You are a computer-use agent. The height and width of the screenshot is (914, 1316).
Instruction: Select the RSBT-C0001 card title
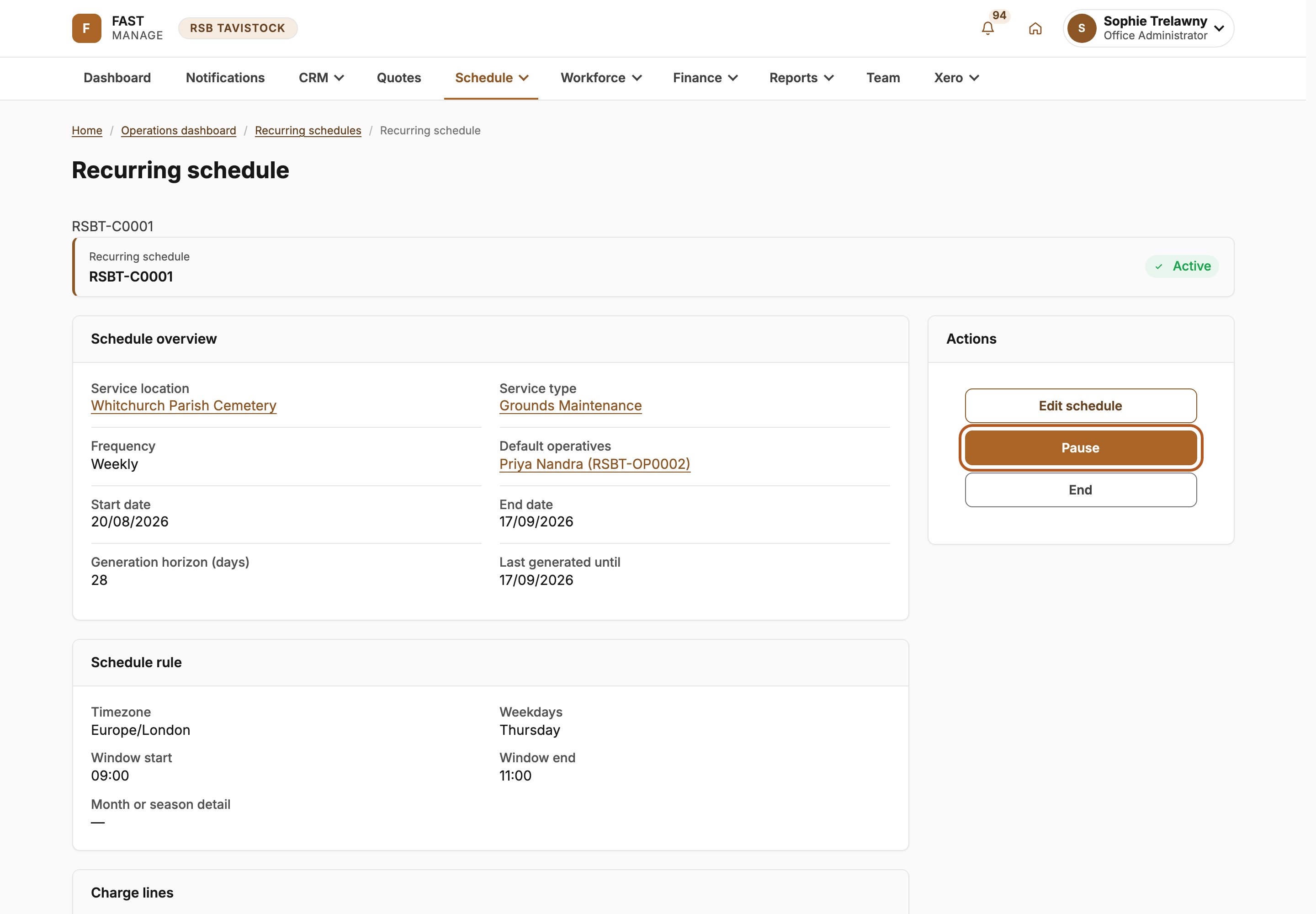131,276
